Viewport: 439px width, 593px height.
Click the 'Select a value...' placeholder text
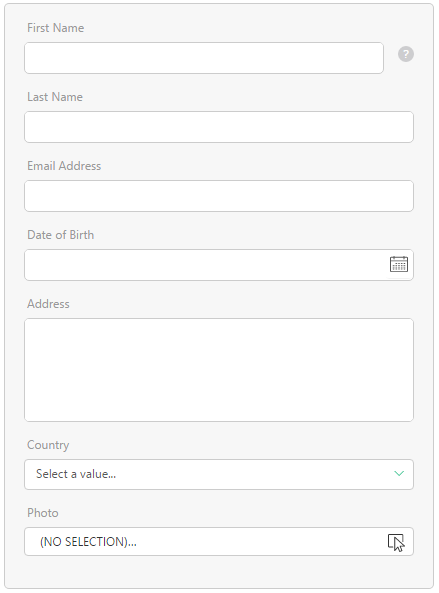[x=76, y=474]
